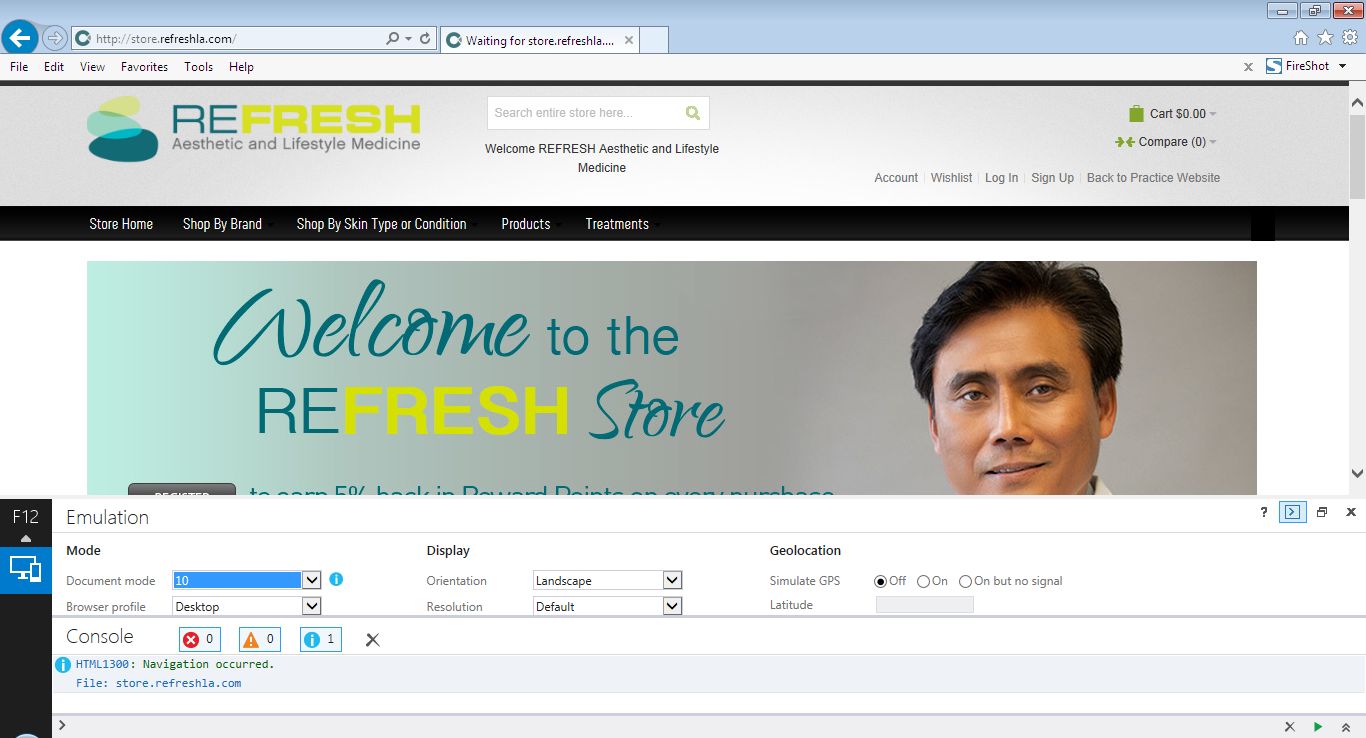Open the Help menu
Image resolution: width=1366 pixels, height=738 pixels.
pyautogui.click(x=241, y=67)
